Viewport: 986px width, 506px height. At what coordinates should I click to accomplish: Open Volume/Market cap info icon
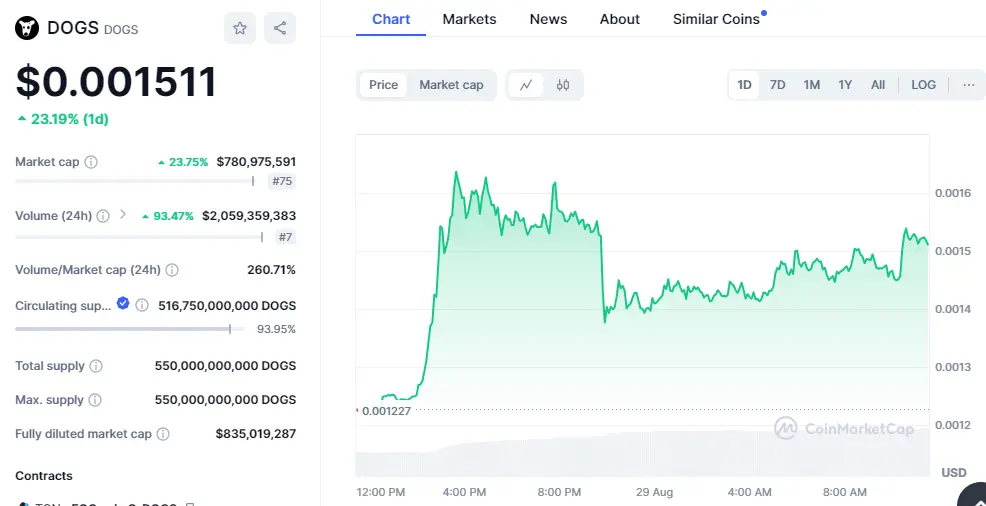pos(172,270)
